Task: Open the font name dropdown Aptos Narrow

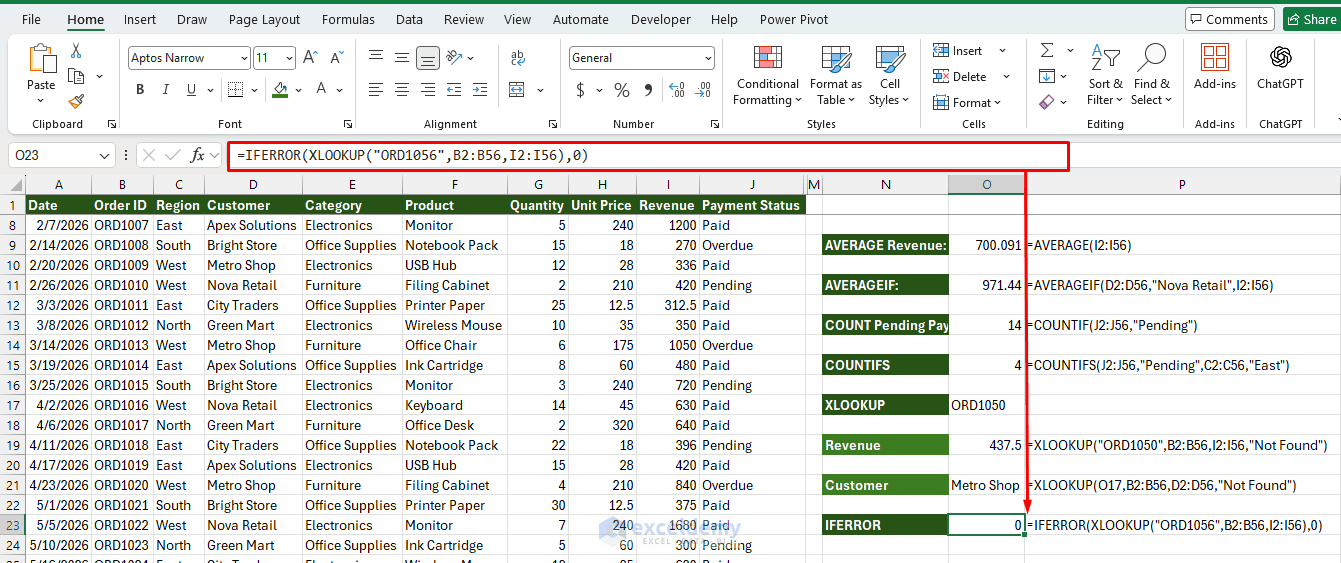Action: coord(244,58)
